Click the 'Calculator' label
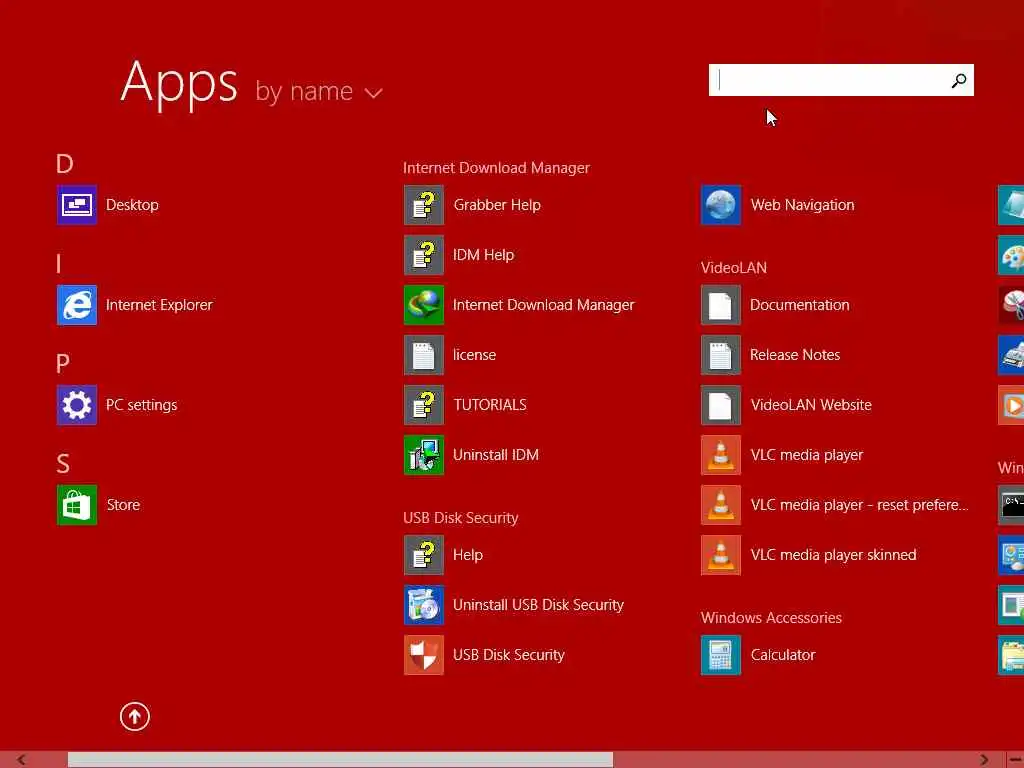Image resolution: width=1024 pixels, height=768 pixels. tap(783, 655)
